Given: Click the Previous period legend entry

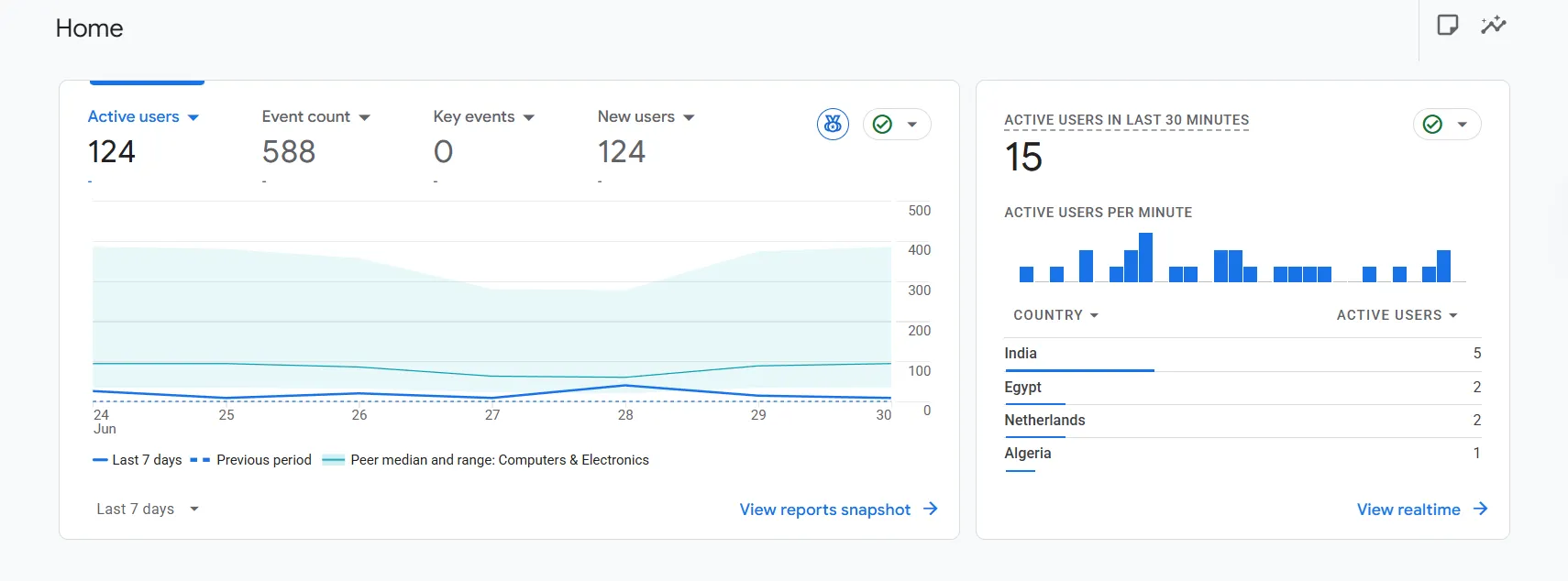Looking at the screenshot, I should [251, 460].
